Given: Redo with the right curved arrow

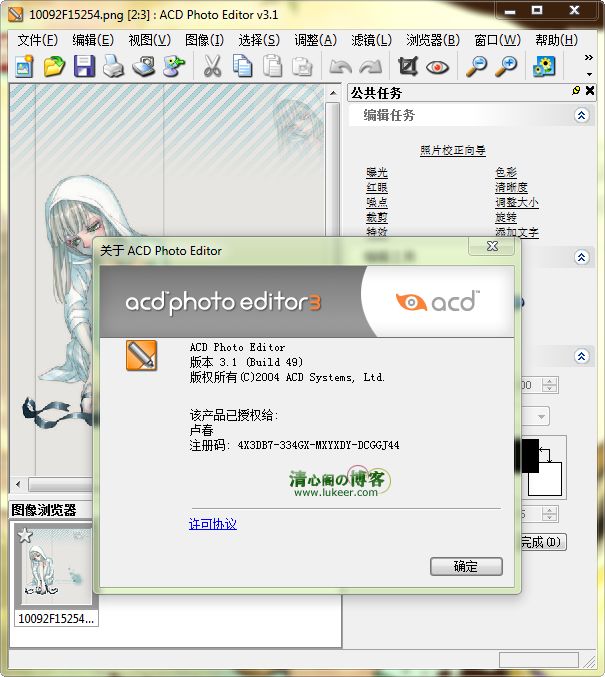Looking at the screenshot, I should (x=371, y=67).
